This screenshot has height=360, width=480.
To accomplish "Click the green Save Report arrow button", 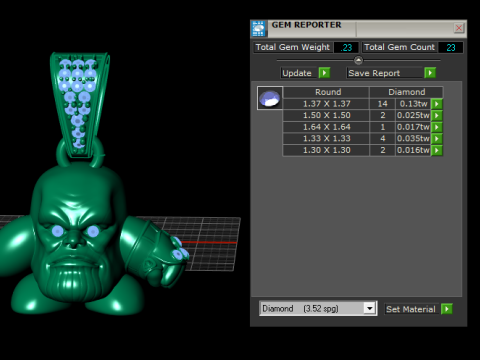I will pyautogui.click(x=430, y=73).
